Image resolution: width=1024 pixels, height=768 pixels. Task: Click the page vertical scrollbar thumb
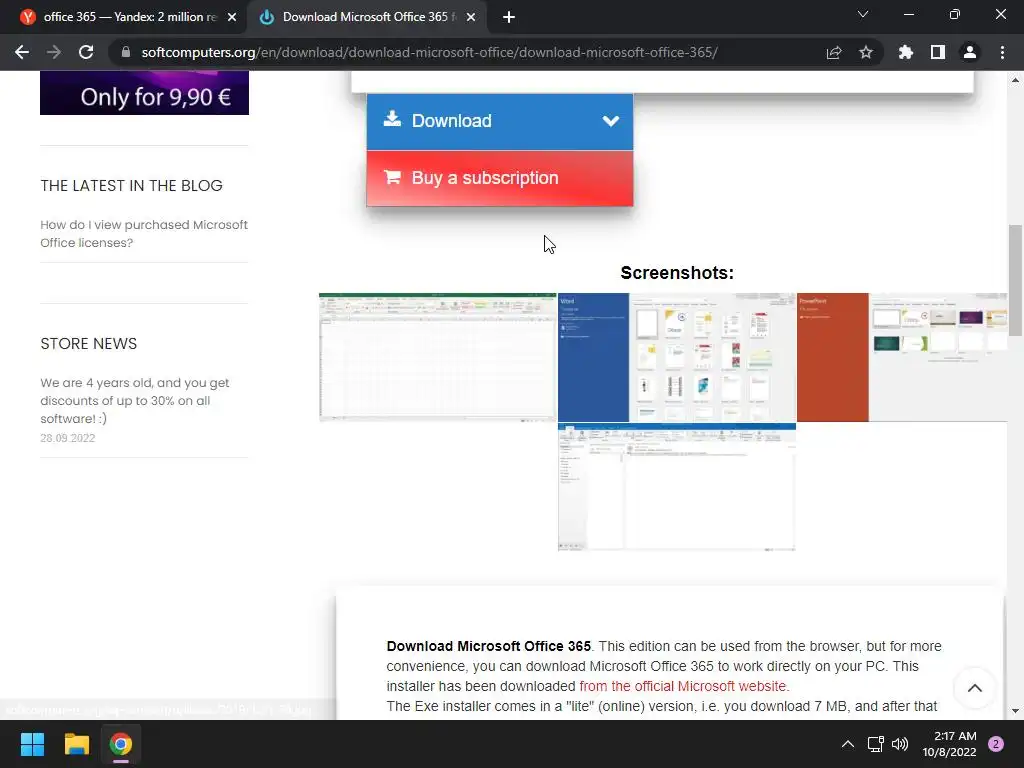[x=1015, y=281]
